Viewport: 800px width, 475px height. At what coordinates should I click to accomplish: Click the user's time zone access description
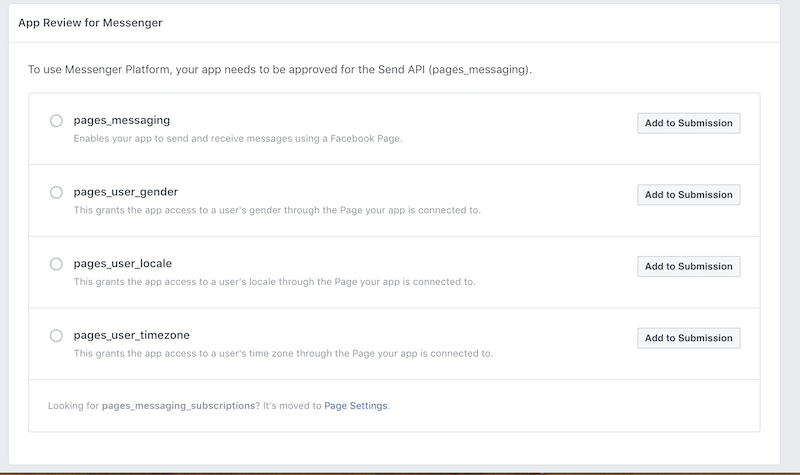[x=283, y=354]
